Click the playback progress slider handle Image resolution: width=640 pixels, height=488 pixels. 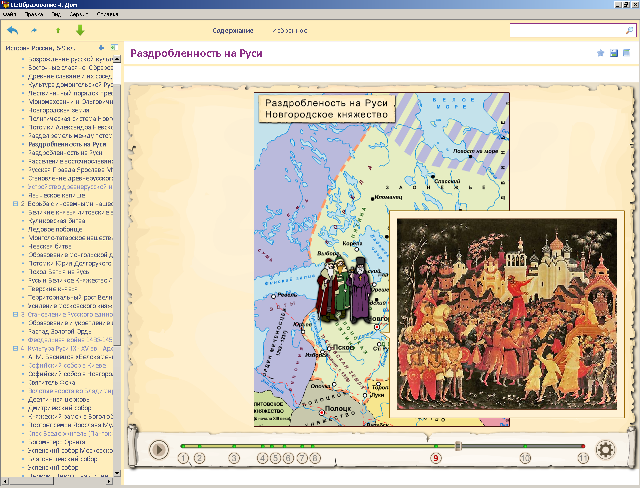tap(458, 446)
